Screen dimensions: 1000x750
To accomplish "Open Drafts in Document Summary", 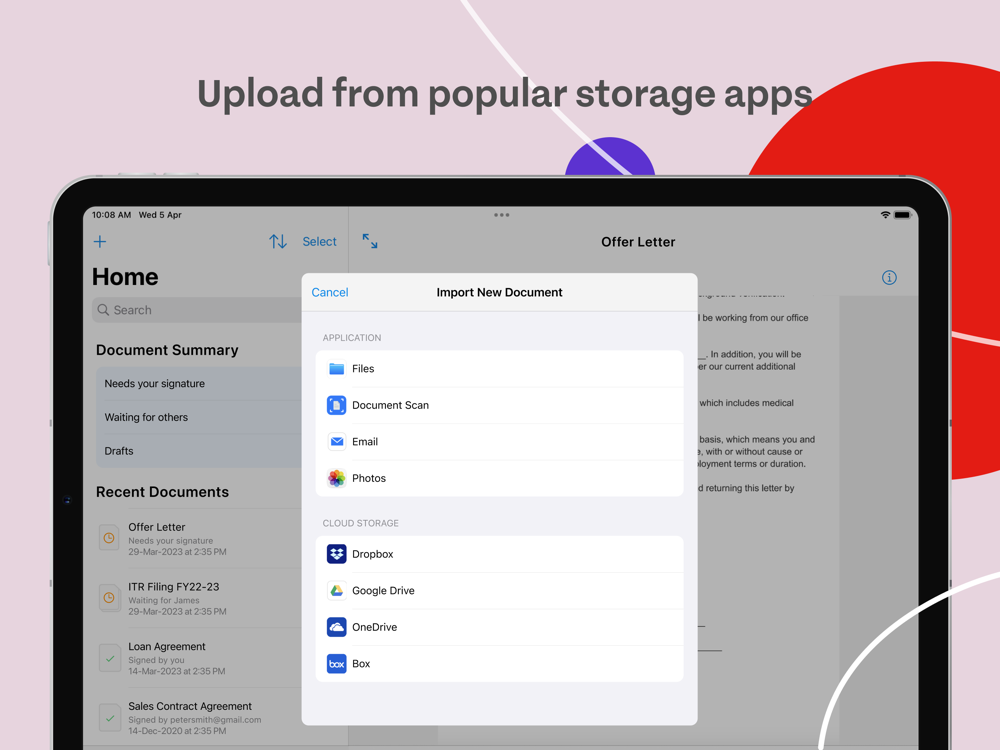I will tap(199, 451).
